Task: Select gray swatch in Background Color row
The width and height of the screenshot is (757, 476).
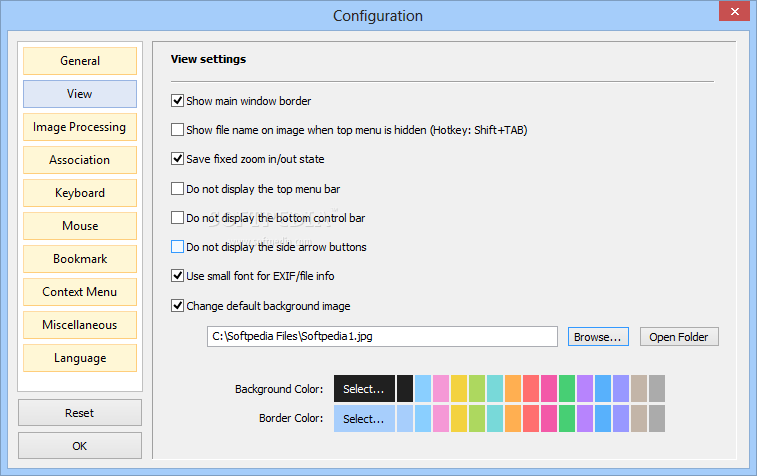Action: pos(657,389)
